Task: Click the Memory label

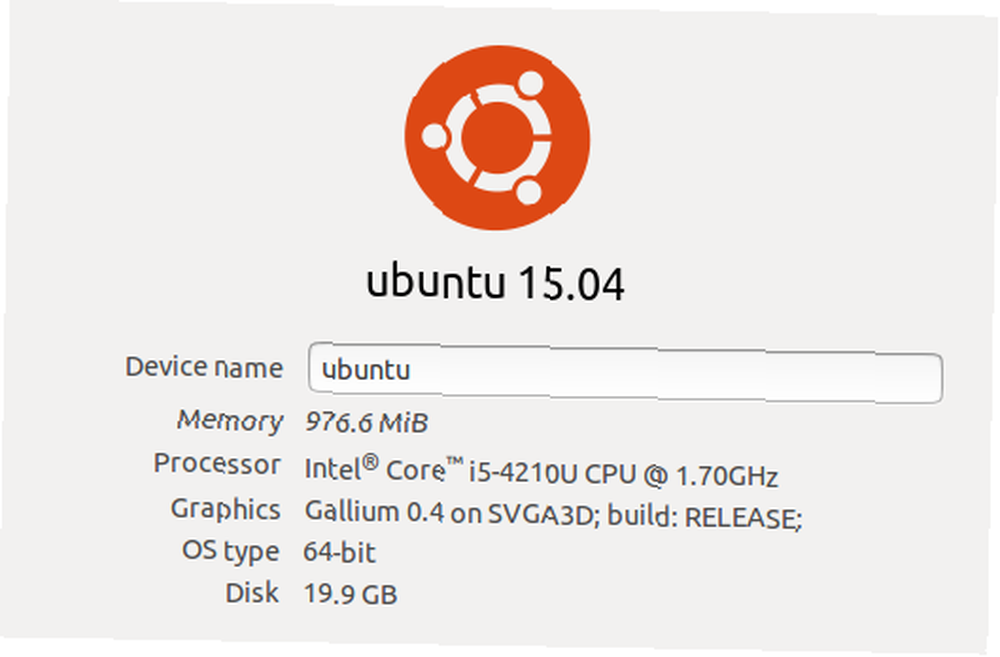Action: [230, 420]
